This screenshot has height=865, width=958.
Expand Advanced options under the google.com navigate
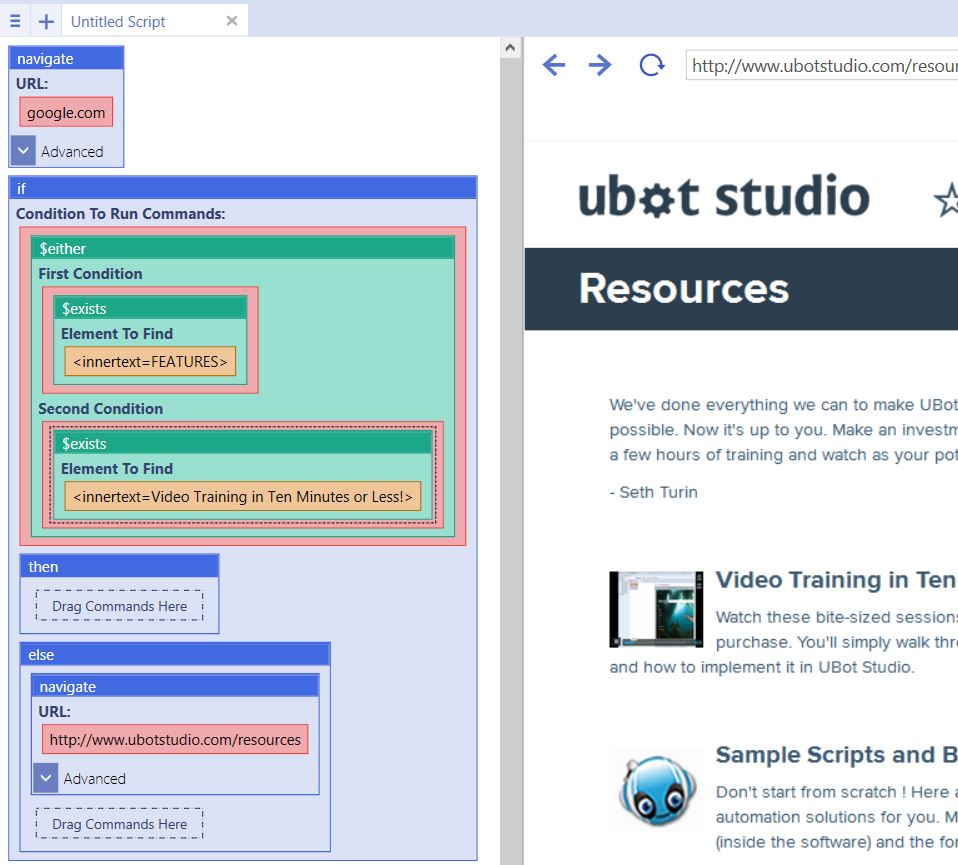23,151
